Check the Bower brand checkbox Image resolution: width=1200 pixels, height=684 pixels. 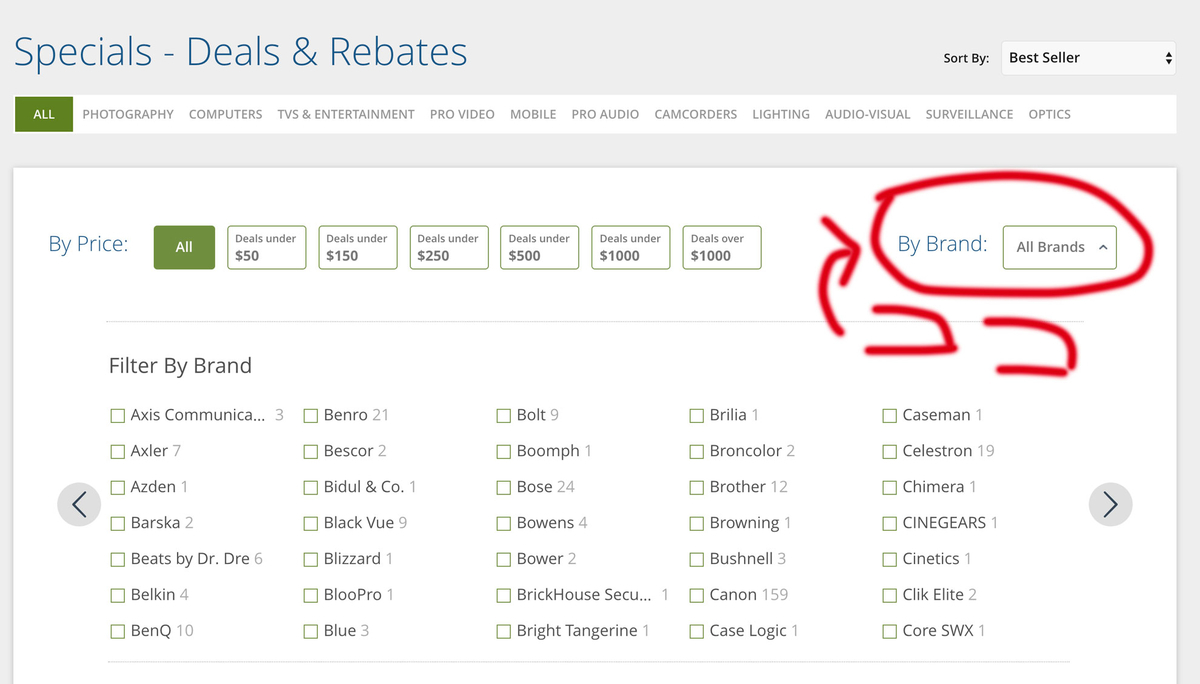[x=504, y=559]
